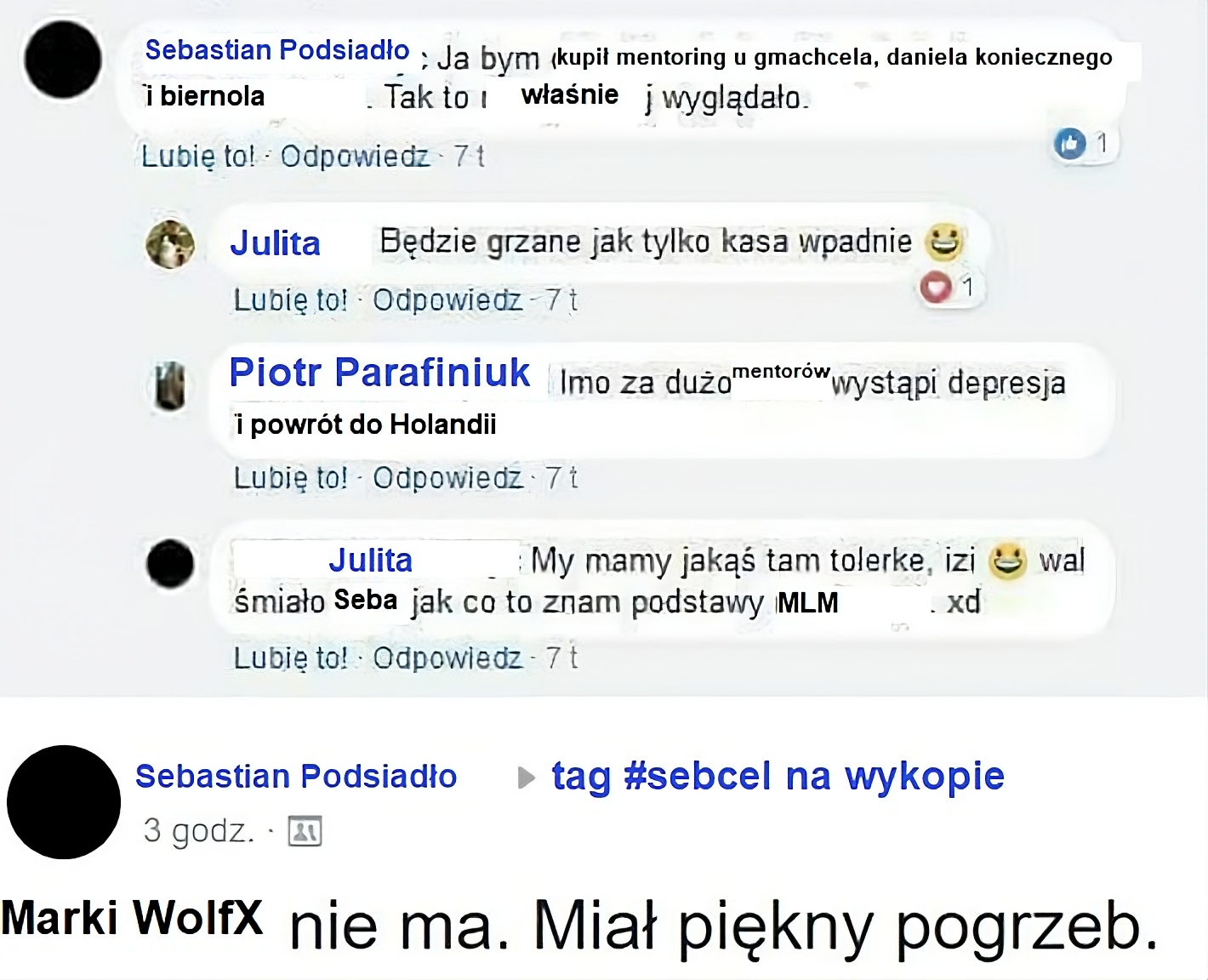Open Julita's cat profile picture
Image resolution: width=1208 pixels, height=980 pixels.
point(170,244)
